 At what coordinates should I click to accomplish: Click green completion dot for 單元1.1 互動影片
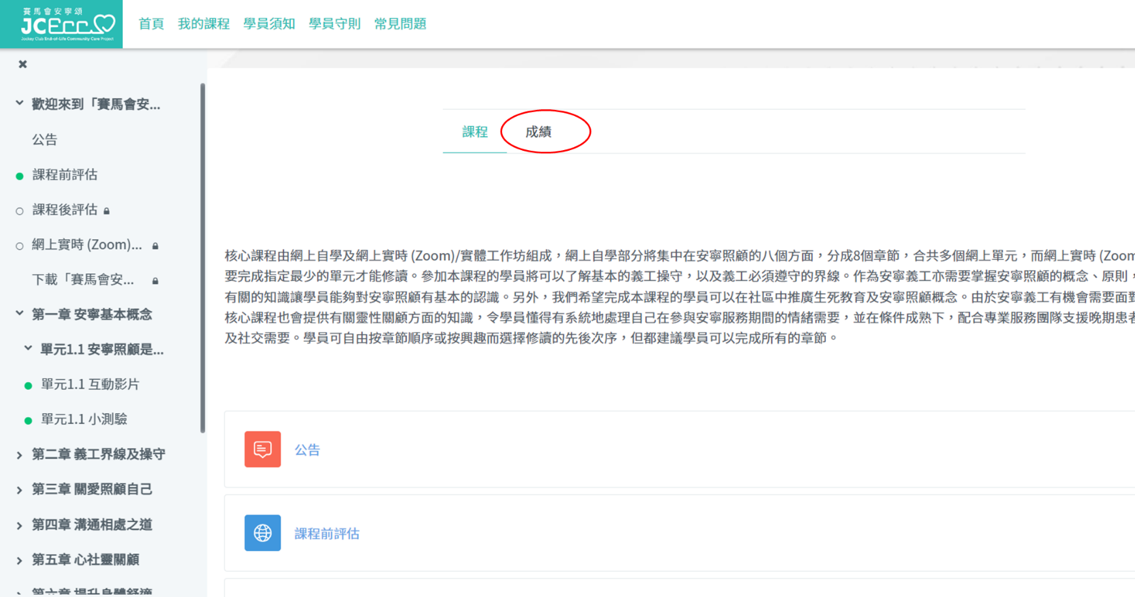point(28,386)
